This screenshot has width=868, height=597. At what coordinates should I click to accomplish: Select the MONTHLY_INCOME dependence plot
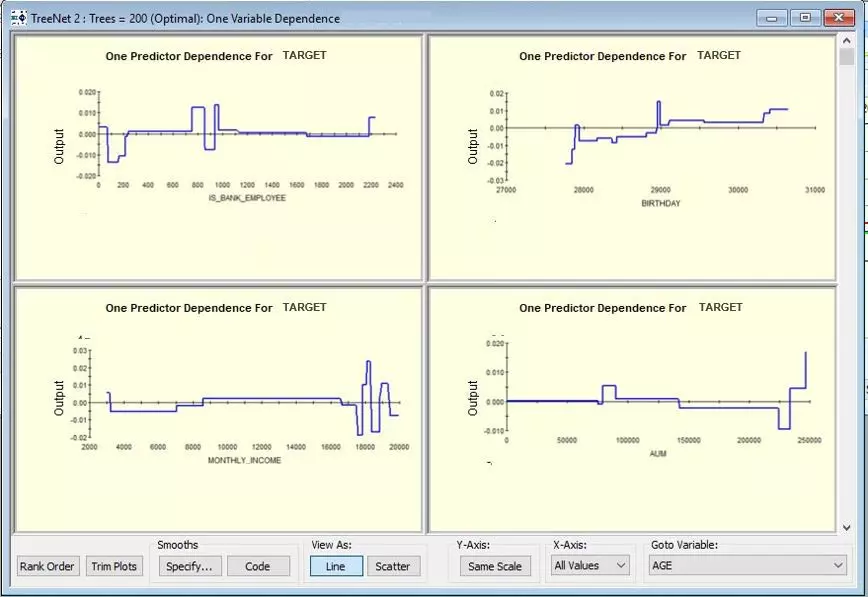[218, 410]
